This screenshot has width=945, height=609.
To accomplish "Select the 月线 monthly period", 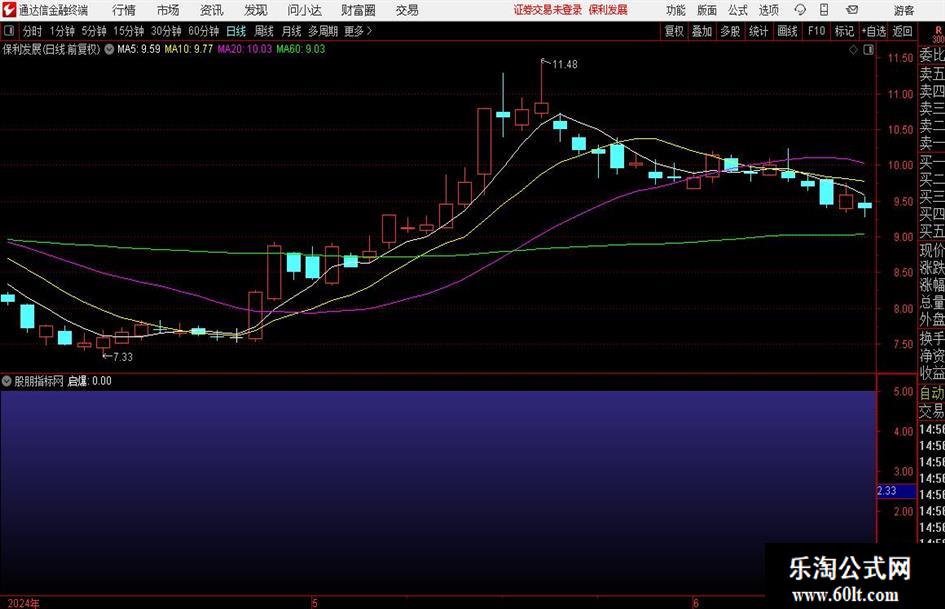I will [292, 31].
